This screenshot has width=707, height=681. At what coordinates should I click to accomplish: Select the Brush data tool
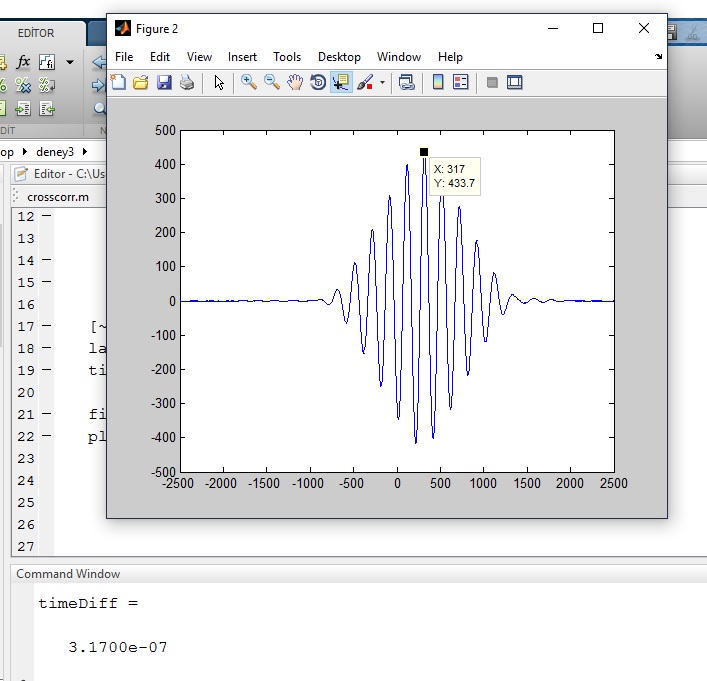[365, 83]
